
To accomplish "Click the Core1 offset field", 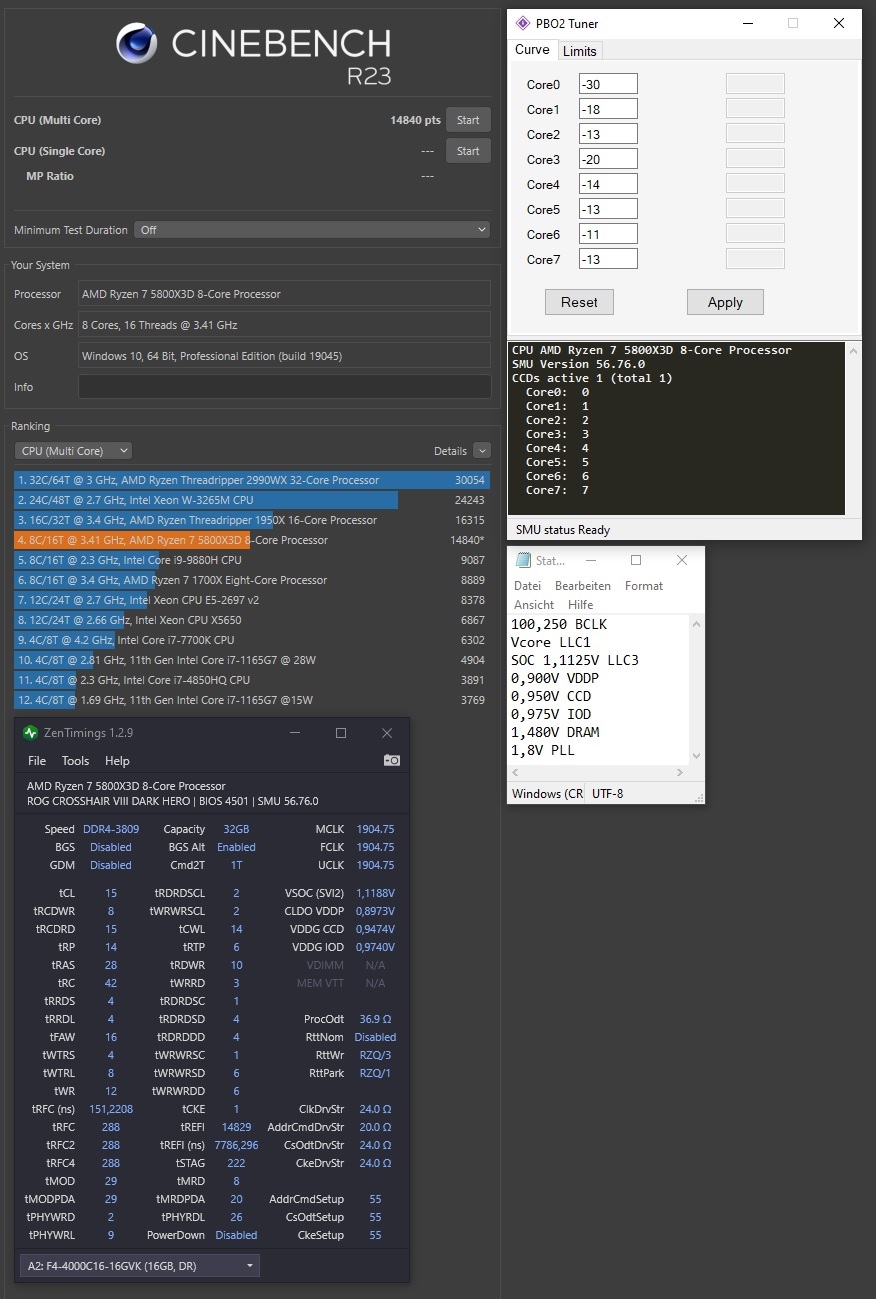I will tap(607, 109).
